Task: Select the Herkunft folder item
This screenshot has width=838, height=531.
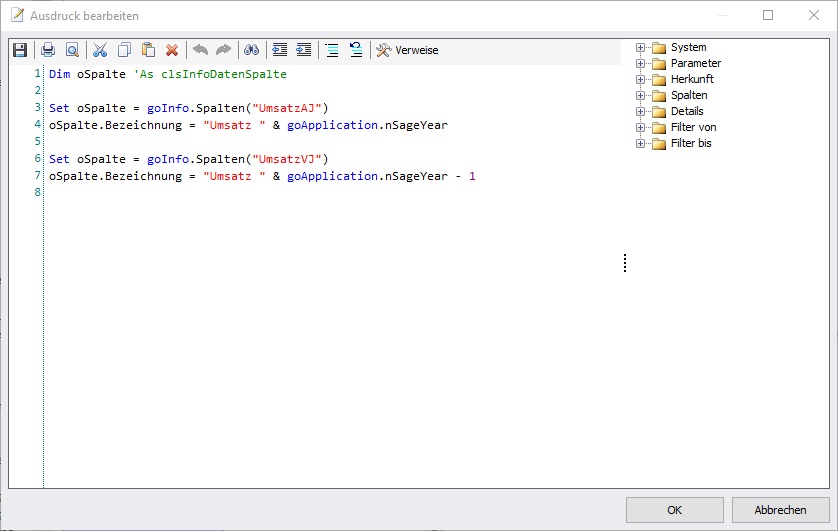Action: 692,80
